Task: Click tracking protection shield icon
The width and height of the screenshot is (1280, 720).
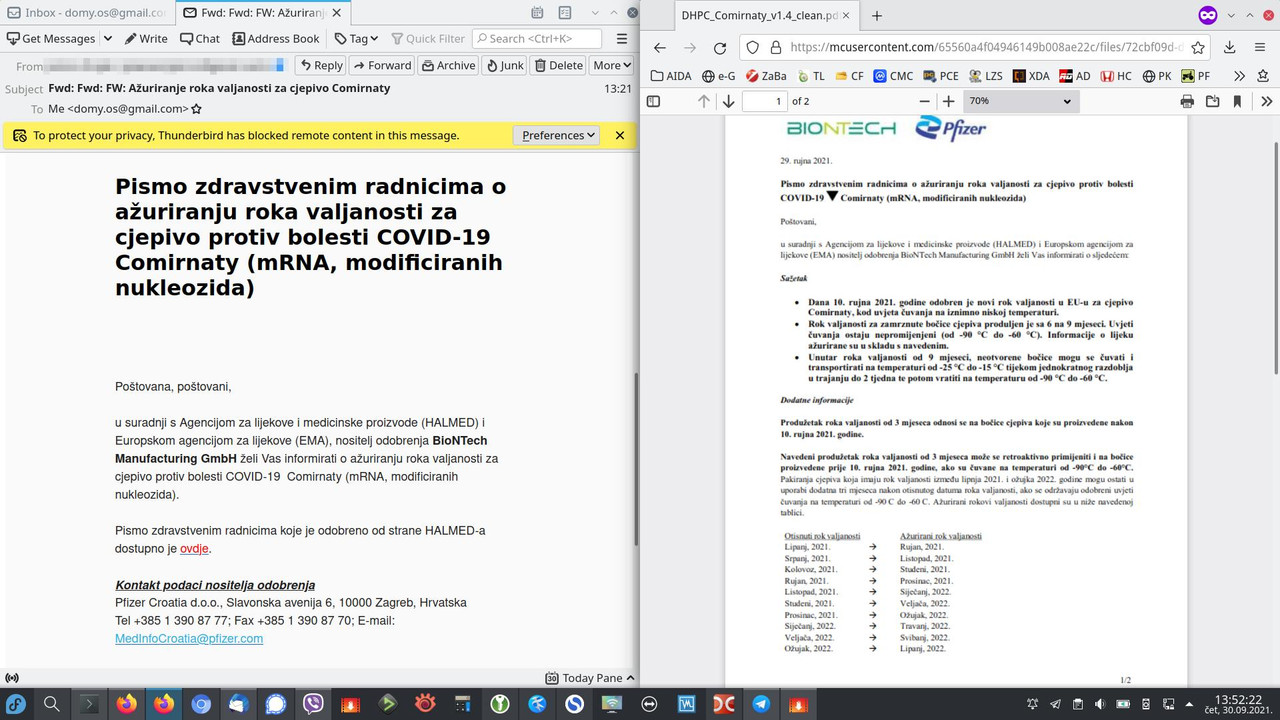Action: (754, 47)
